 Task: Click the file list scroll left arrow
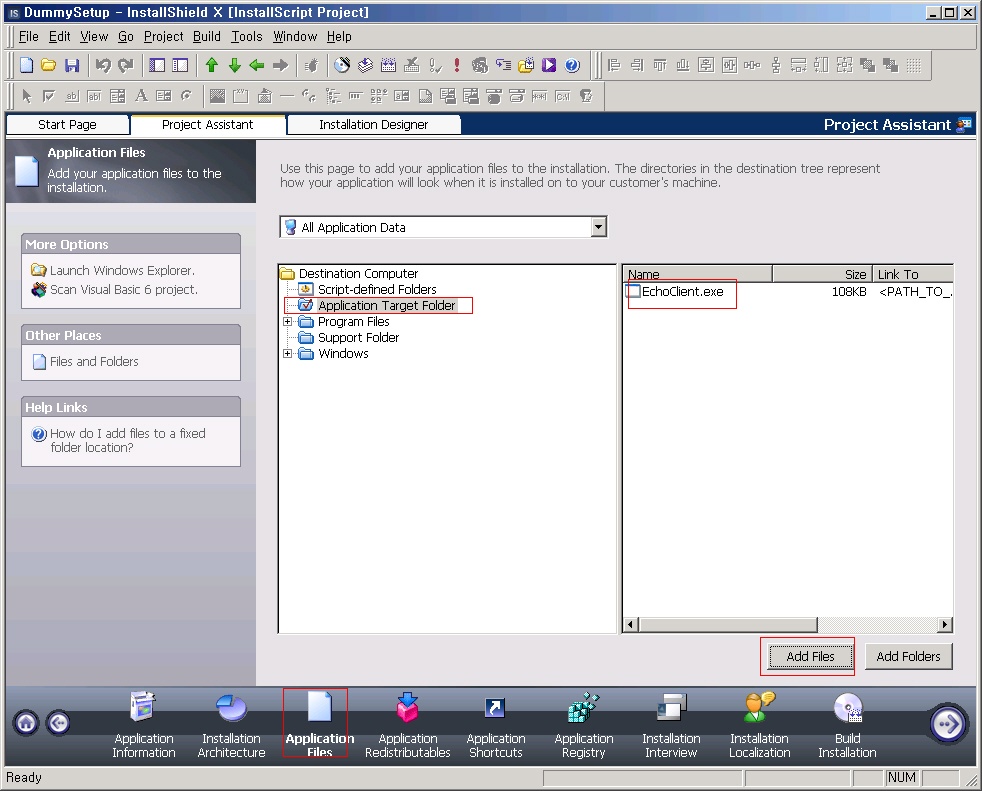[x=631, y=624]
